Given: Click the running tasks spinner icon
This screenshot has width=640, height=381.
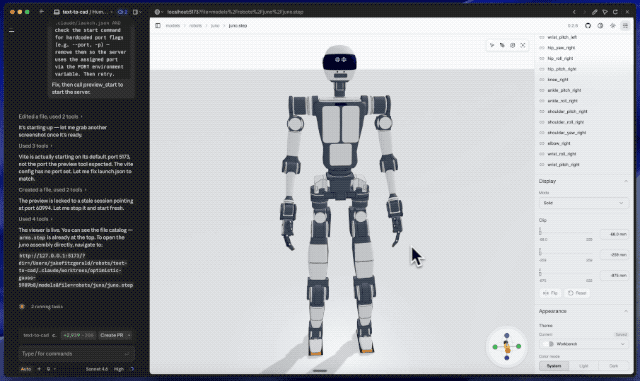Looking at the screenshot, I should click(22, 306).
